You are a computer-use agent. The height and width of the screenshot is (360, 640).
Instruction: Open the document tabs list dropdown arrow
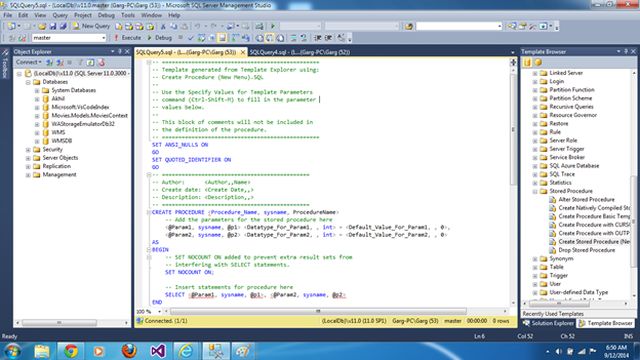tap(513, 52)
